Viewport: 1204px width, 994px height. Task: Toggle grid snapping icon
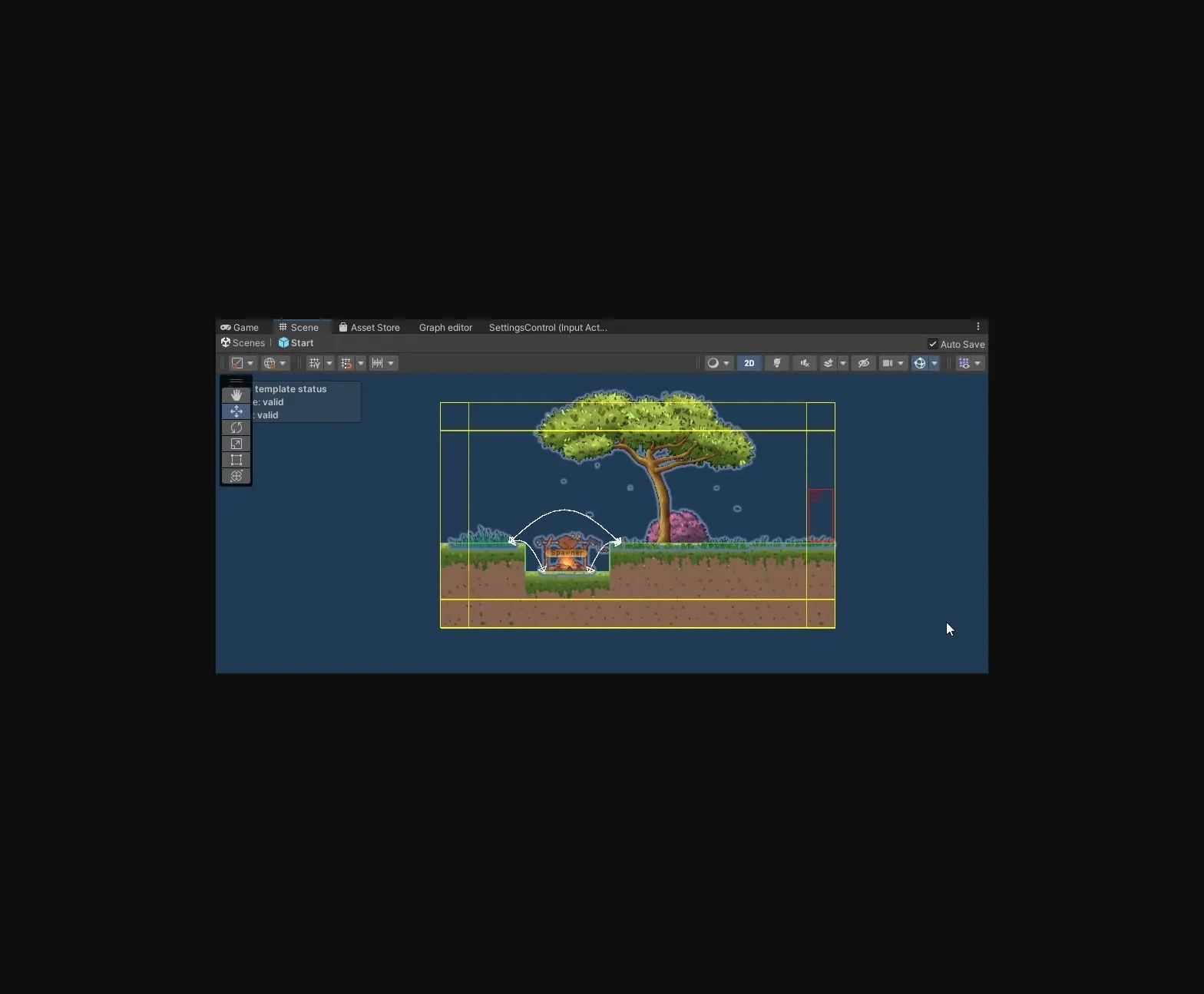pos(346,363)
